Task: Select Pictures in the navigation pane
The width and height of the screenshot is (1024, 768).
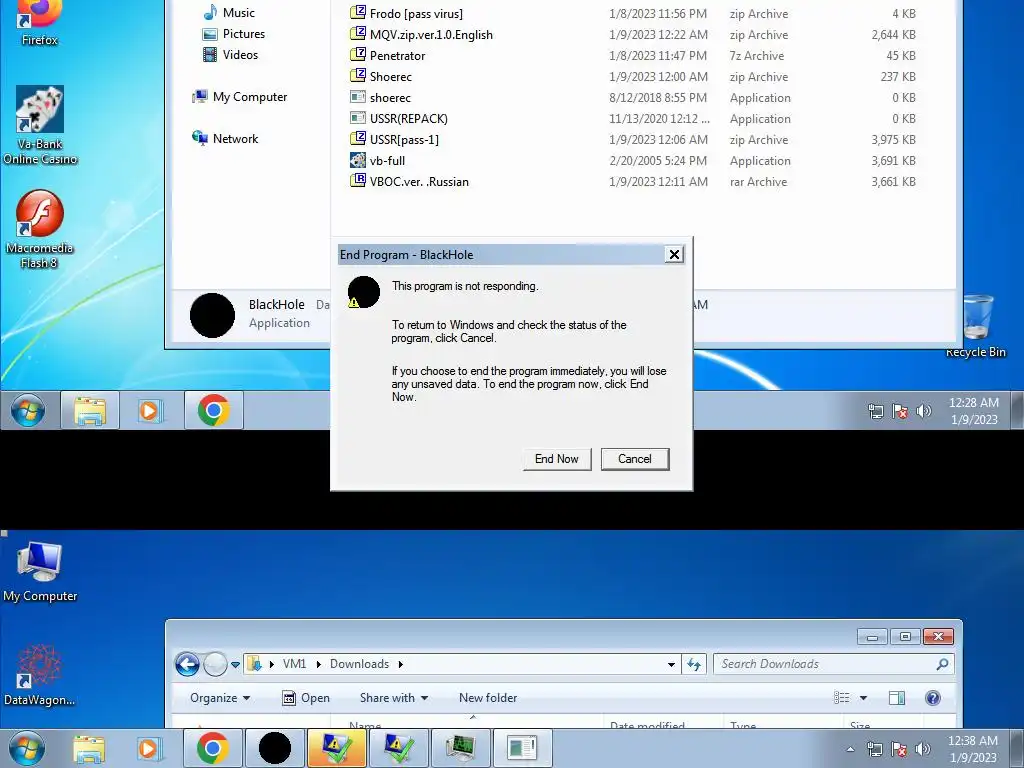Action: click(234, 33)
